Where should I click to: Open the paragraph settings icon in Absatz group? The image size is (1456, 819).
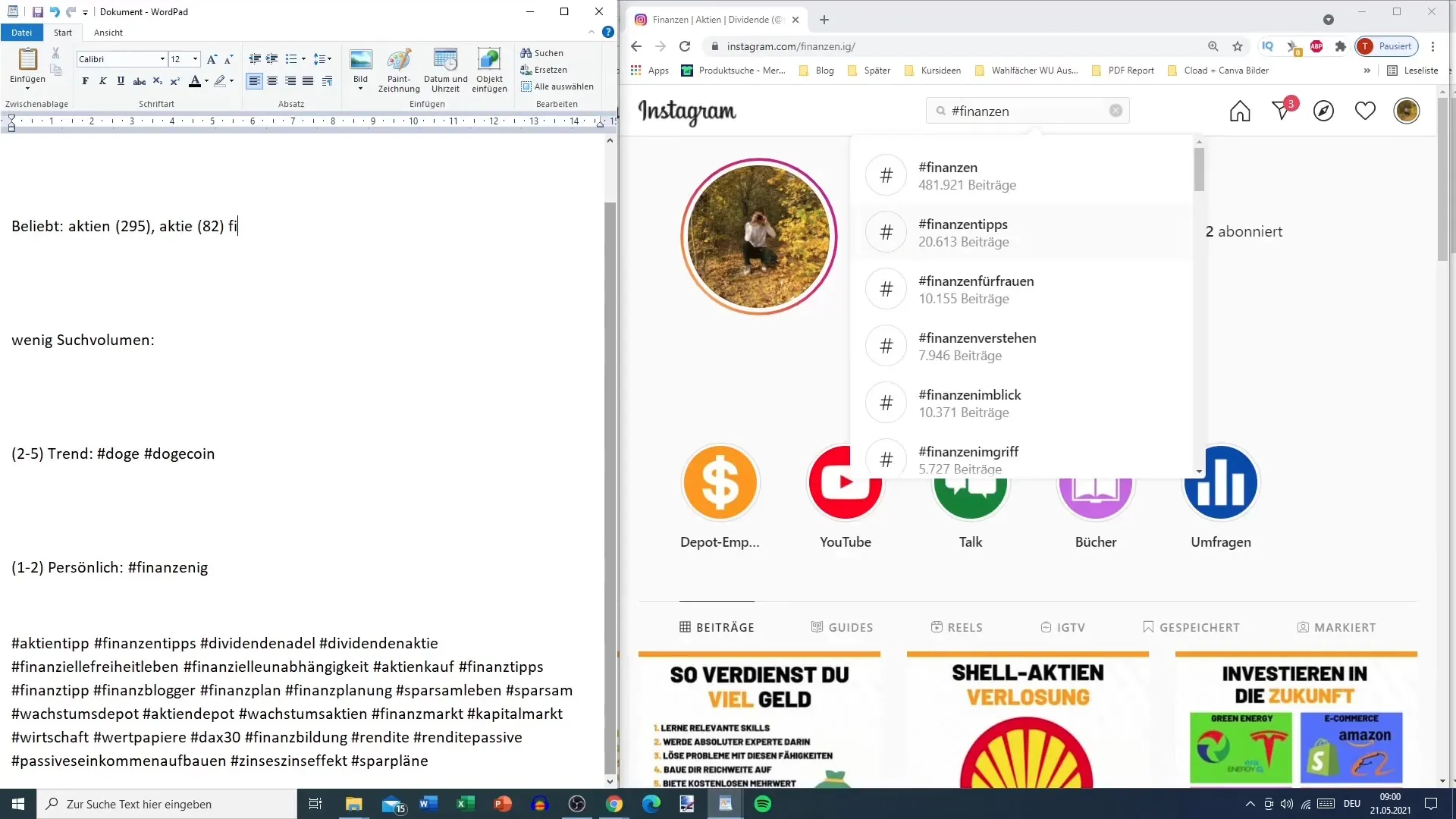click(x=327, y=81)
